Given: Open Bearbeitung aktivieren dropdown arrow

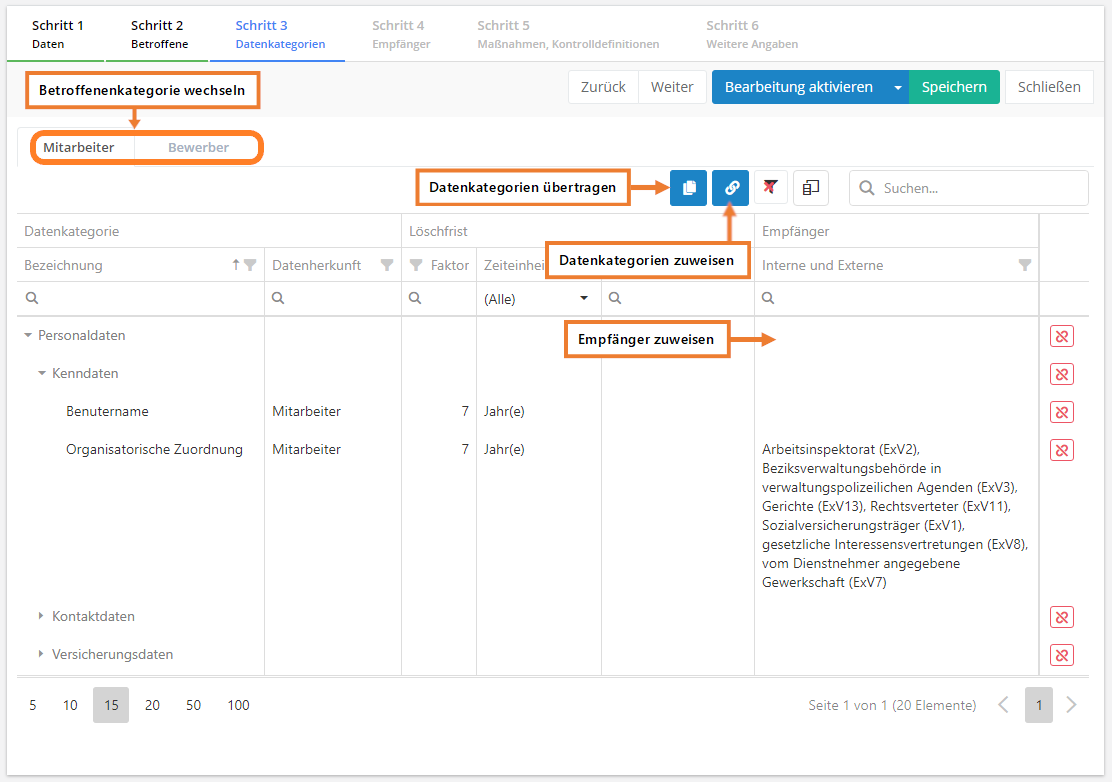Looking at the screenshot, I should [897, 87].
